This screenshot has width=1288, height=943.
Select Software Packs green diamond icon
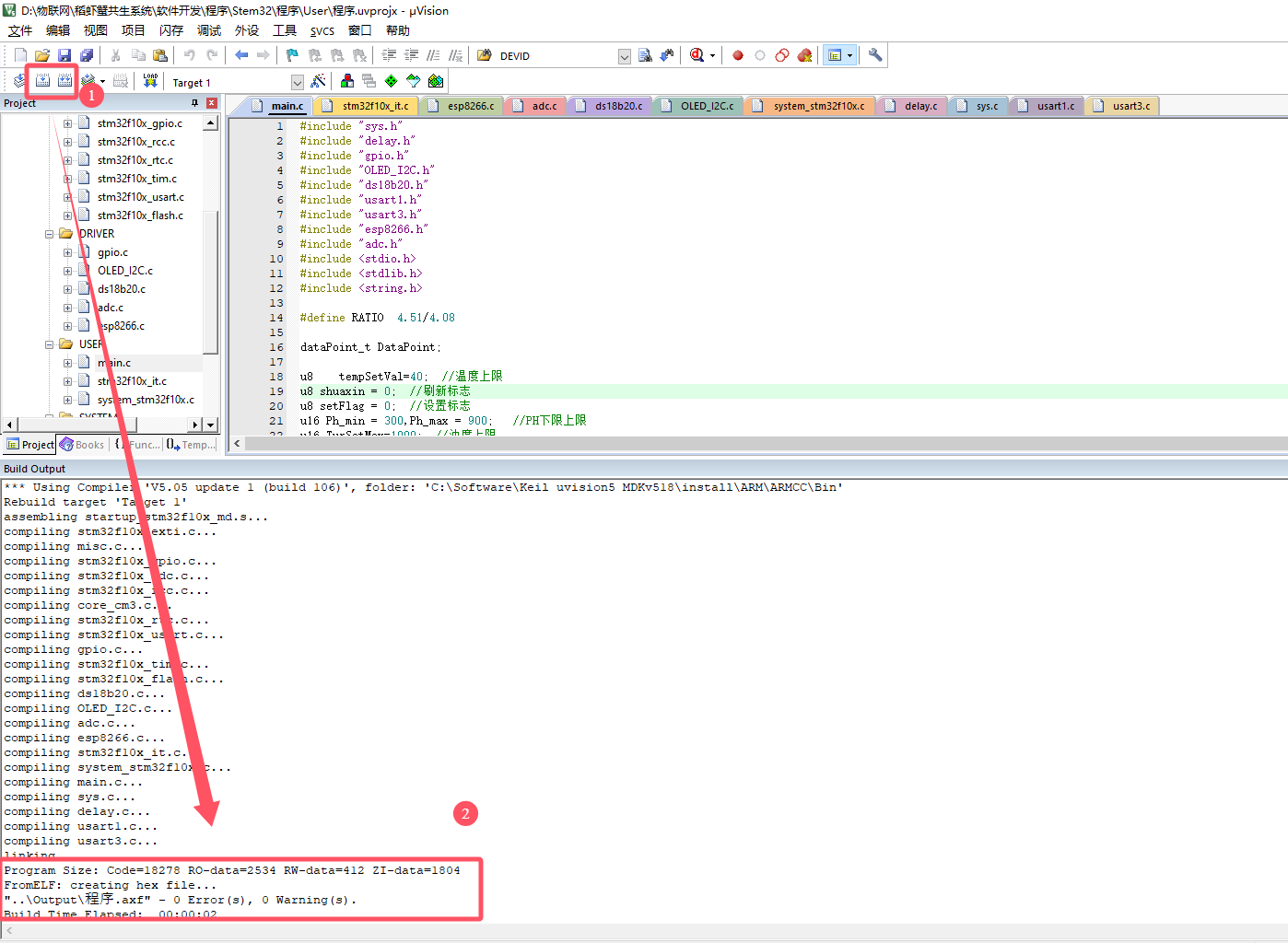point(392,81)
